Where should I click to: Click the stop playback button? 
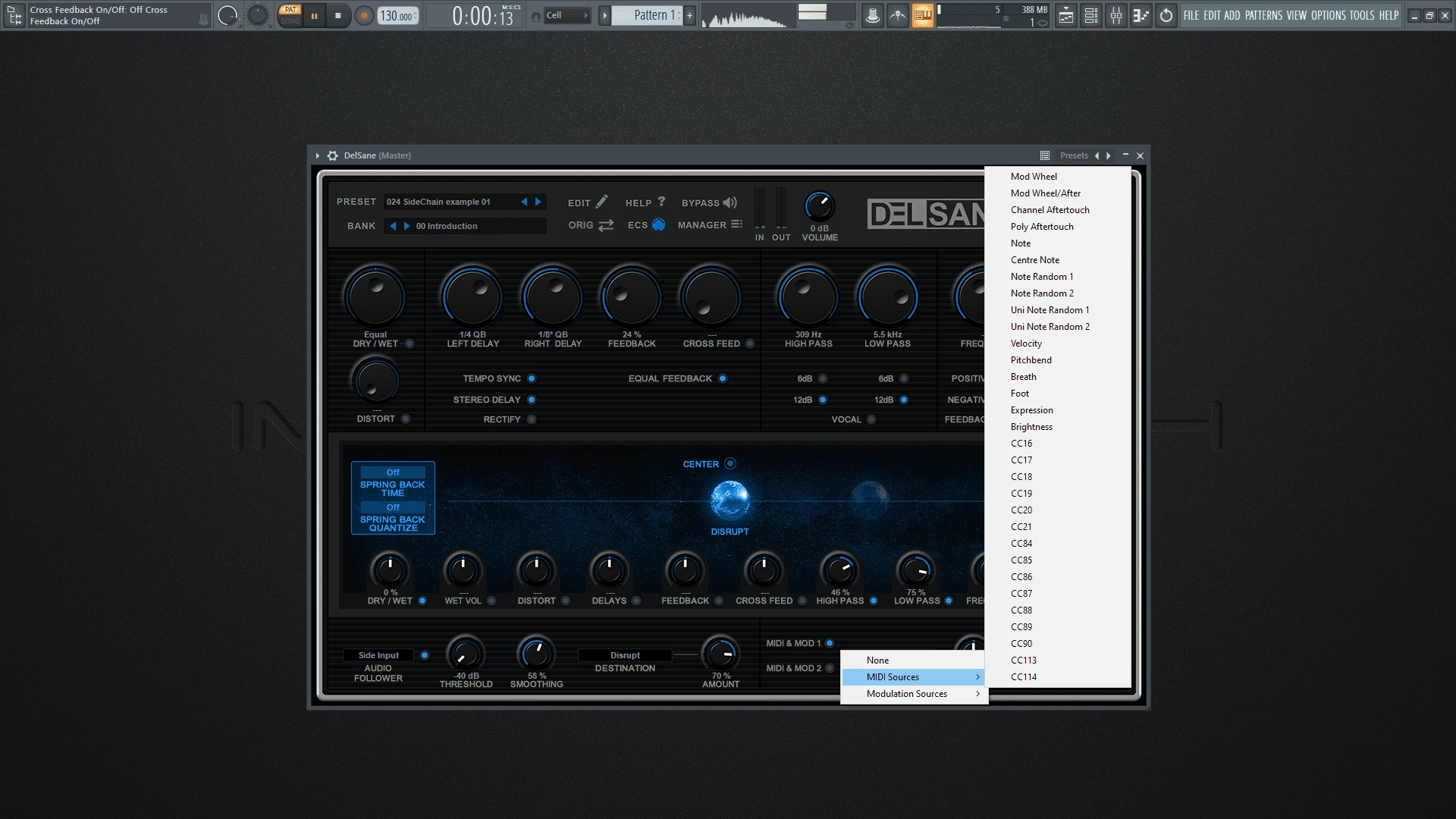pos(338,15)
